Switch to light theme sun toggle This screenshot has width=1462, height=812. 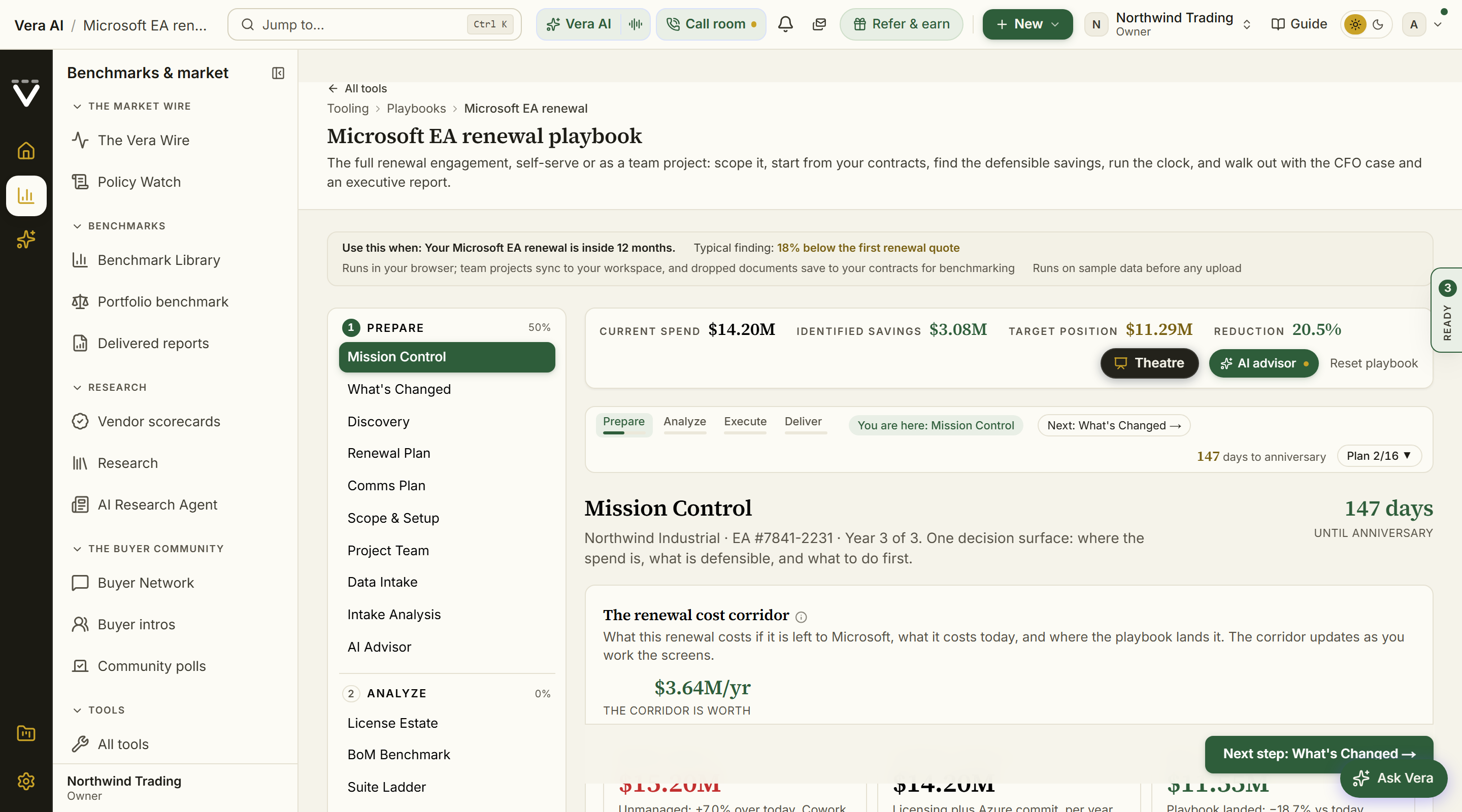pyautogui.click(x=1355, y=24)
